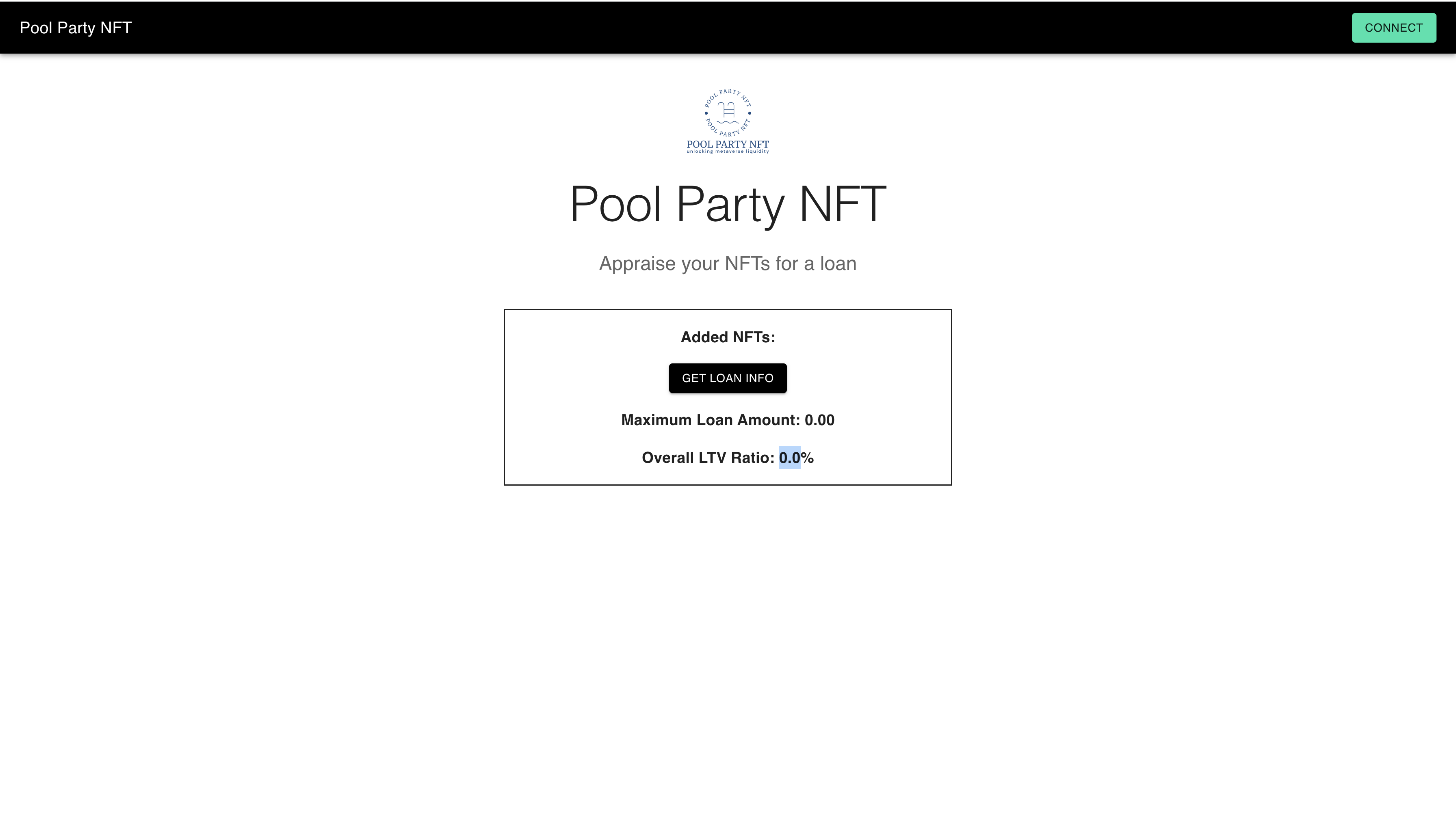The width and height of the screenshot is (1456, 821).
Task: Click the 'Maximum Loan Amount: 0.00' text
Action: (x=728, y=420)
